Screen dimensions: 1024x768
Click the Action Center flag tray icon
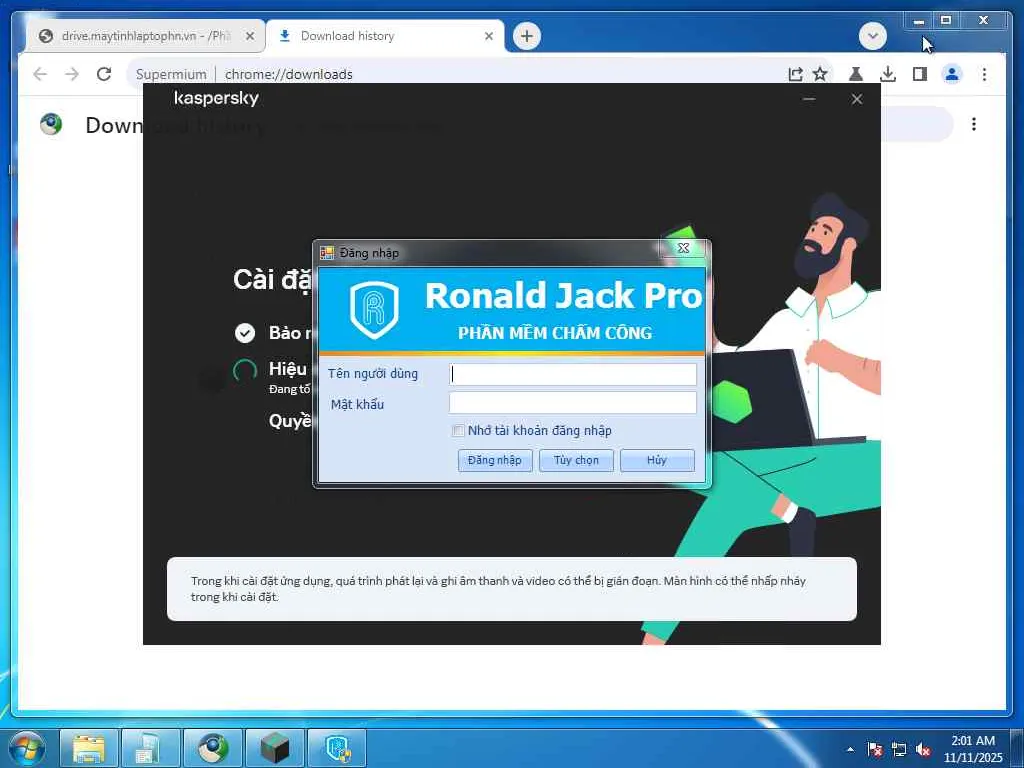coord(874,749)
